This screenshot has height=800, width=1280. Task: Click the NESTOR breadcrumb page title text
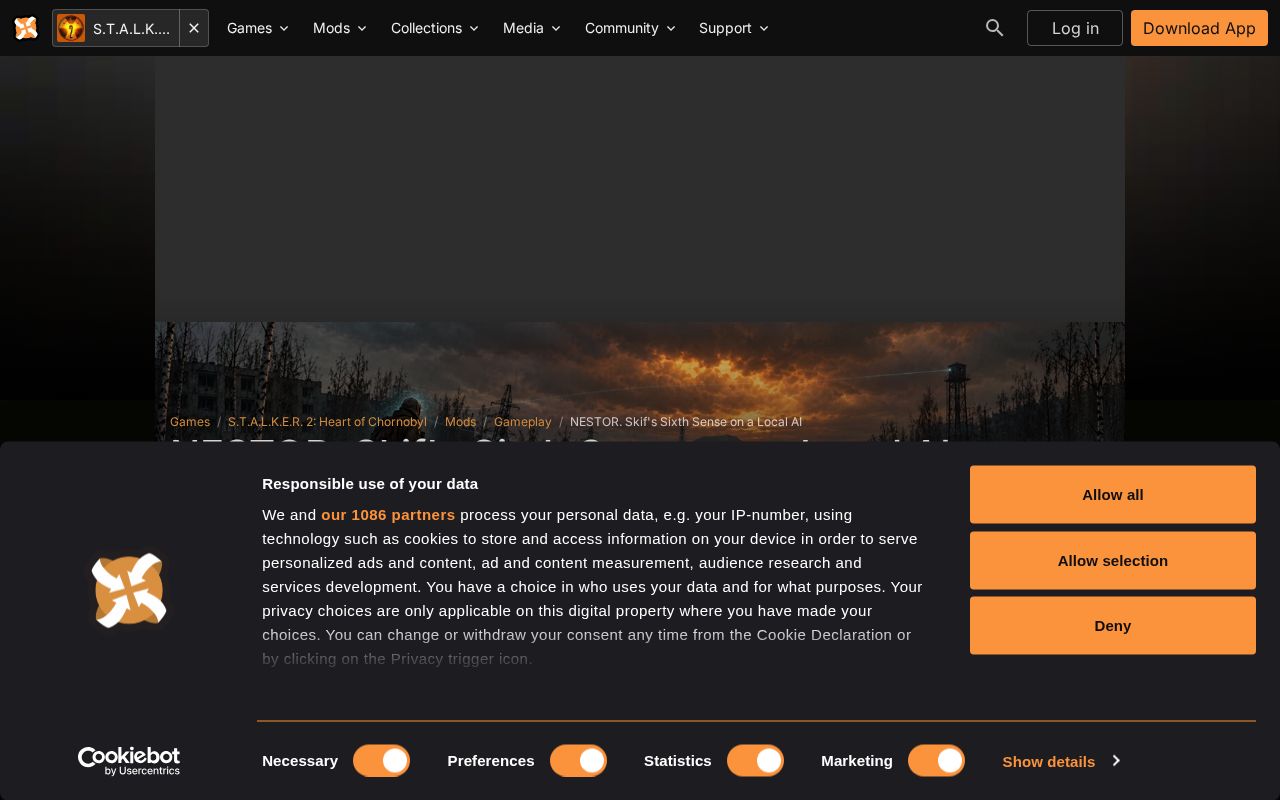(x=686, y=422)
